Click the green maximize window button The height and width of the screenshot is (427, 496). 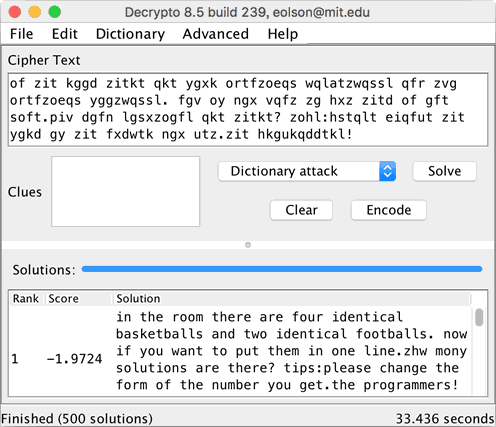[x=55, y=12]
